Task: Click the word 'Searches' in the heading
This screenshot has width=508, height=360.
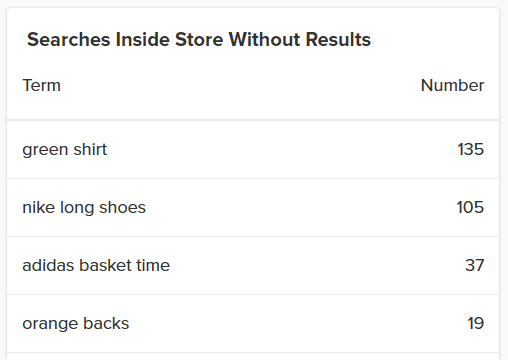Action: tap(68, 39)
